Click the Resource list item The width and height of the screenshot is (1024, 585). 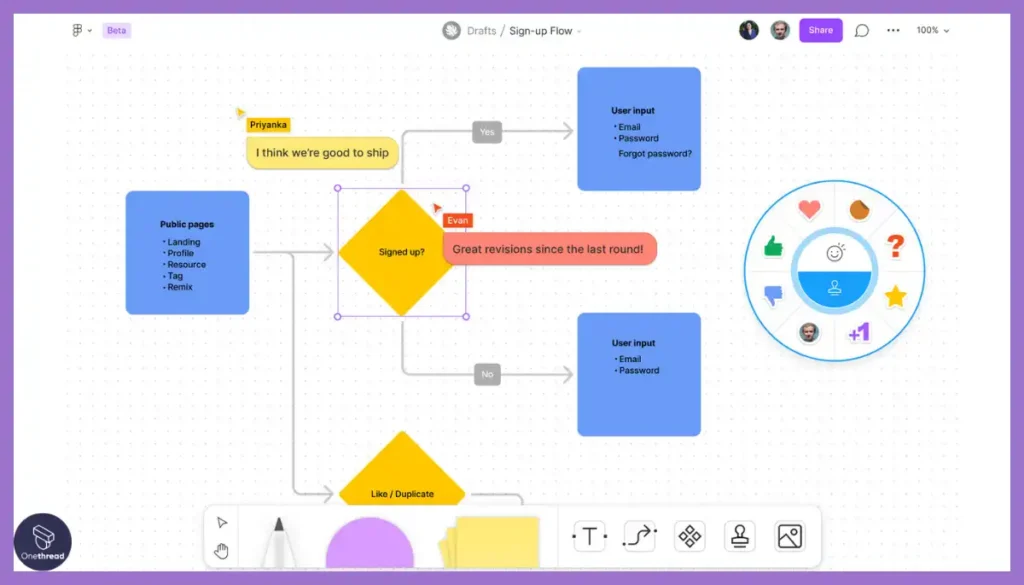click(x=186, y=264)
